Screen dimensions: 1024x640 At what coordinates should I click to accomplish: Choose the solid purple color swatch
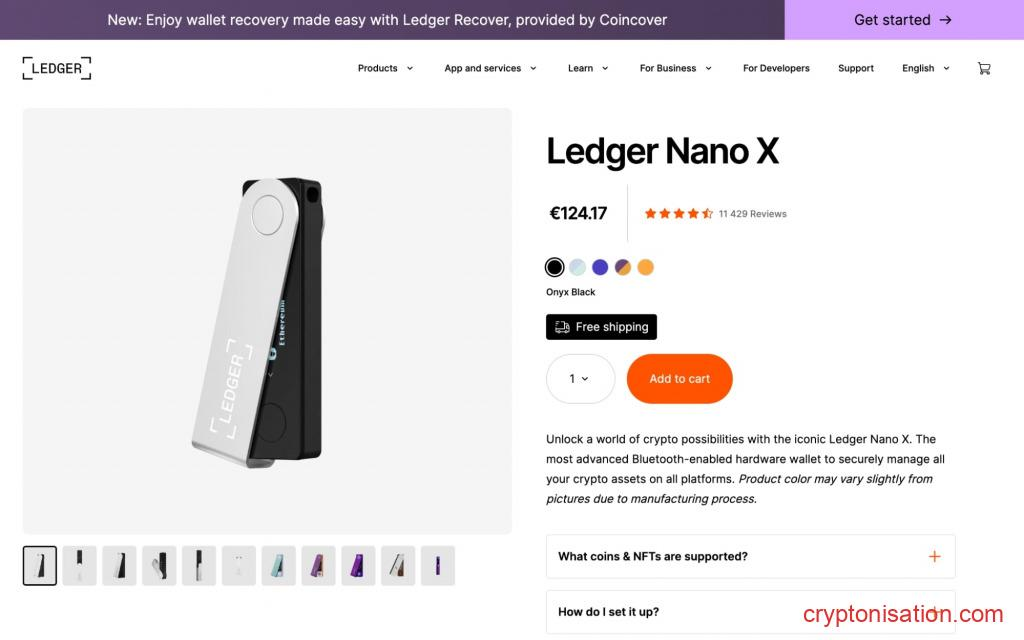click(x=600, y=267)
